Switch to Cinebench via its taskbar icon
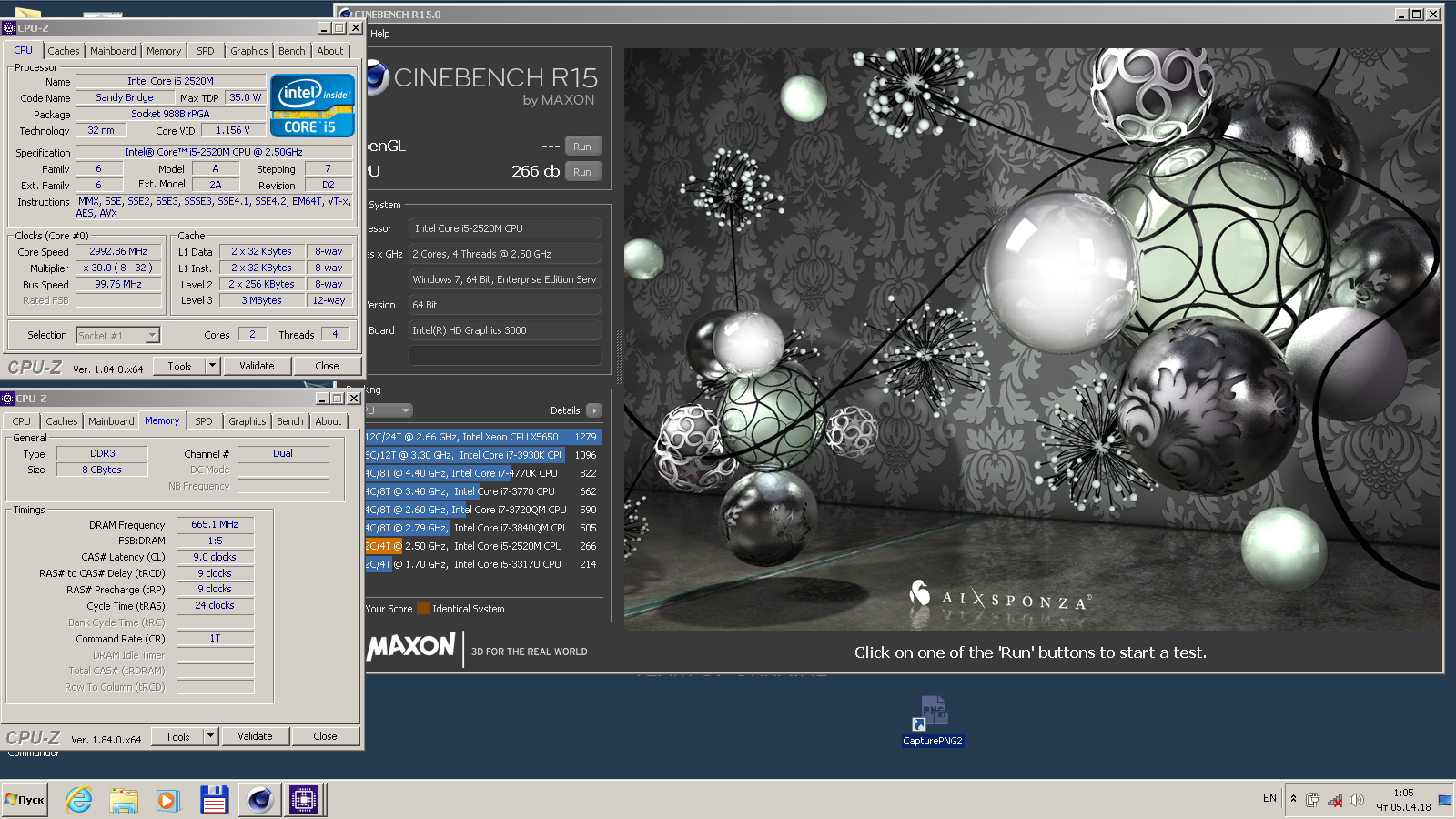Viewport: 1456px width, 819px height. (259, 800)
